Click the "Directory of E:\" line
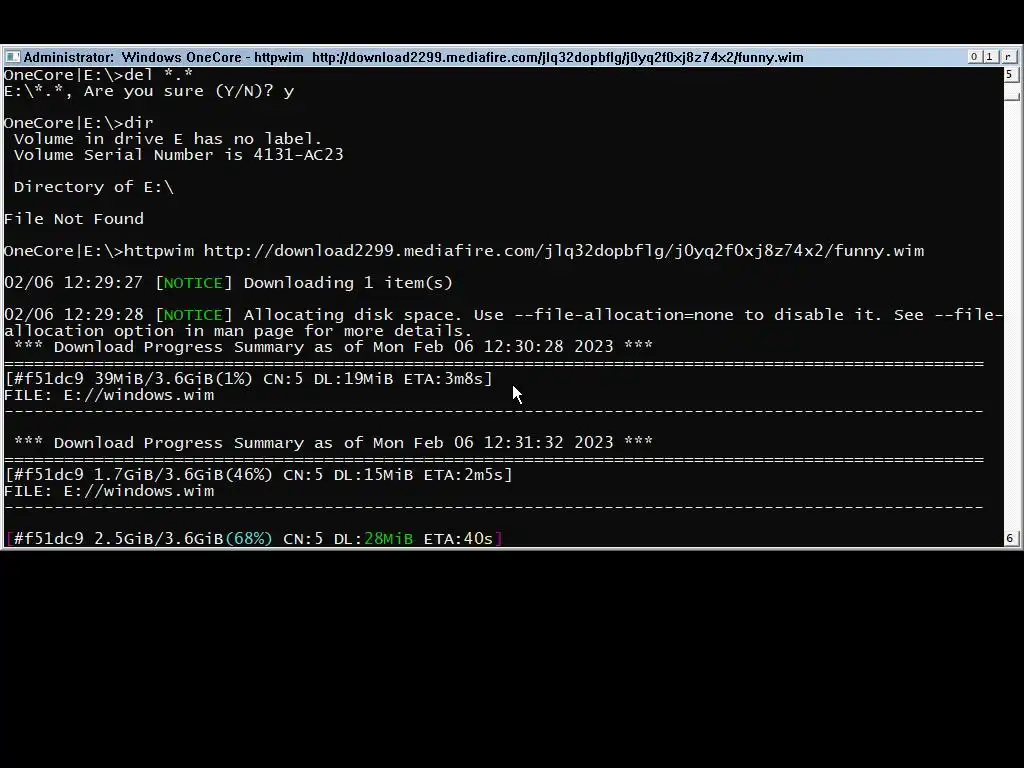 tap(93, 187)
